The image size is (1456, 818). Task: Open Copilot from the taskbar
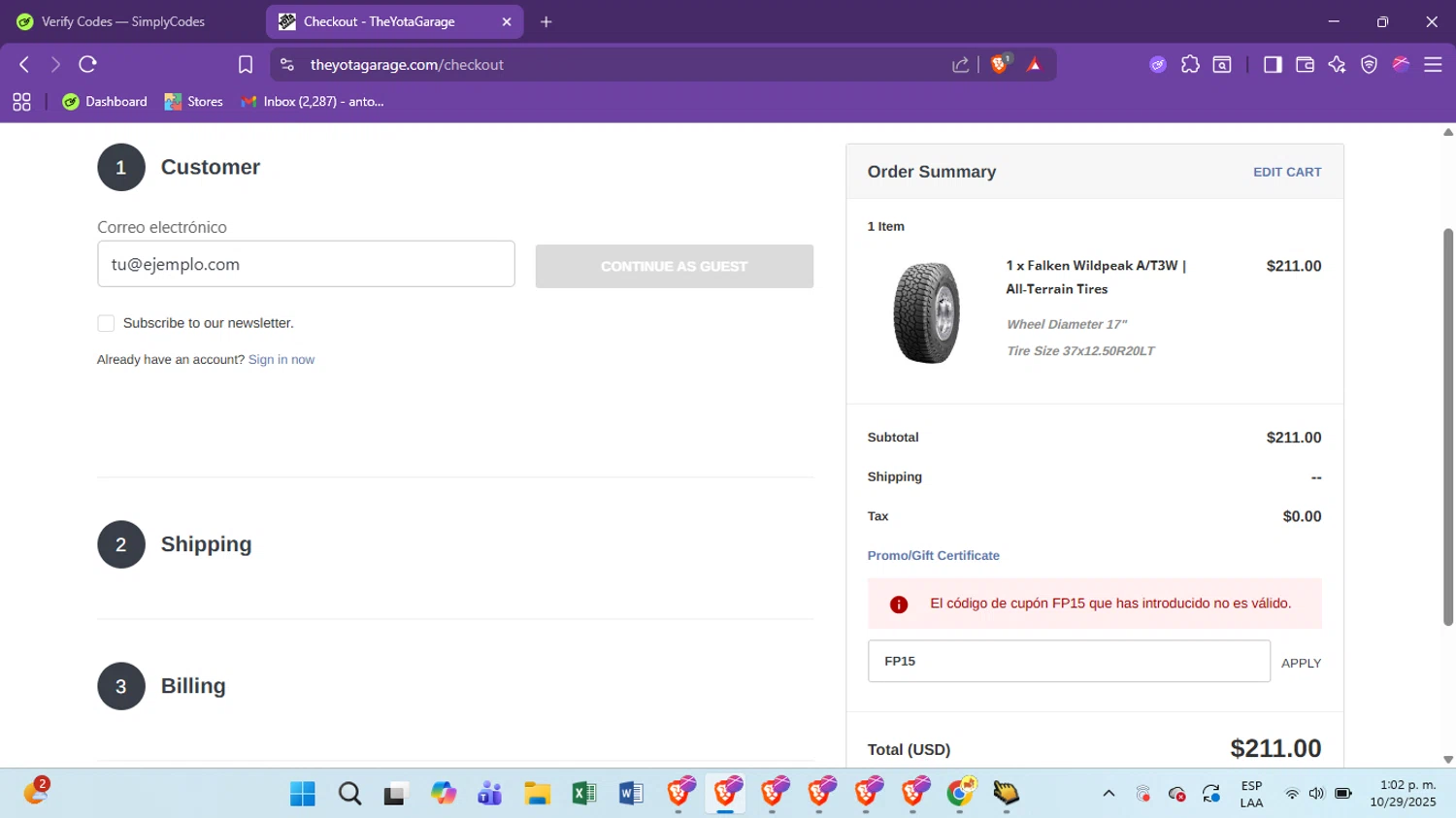(444, 794)
